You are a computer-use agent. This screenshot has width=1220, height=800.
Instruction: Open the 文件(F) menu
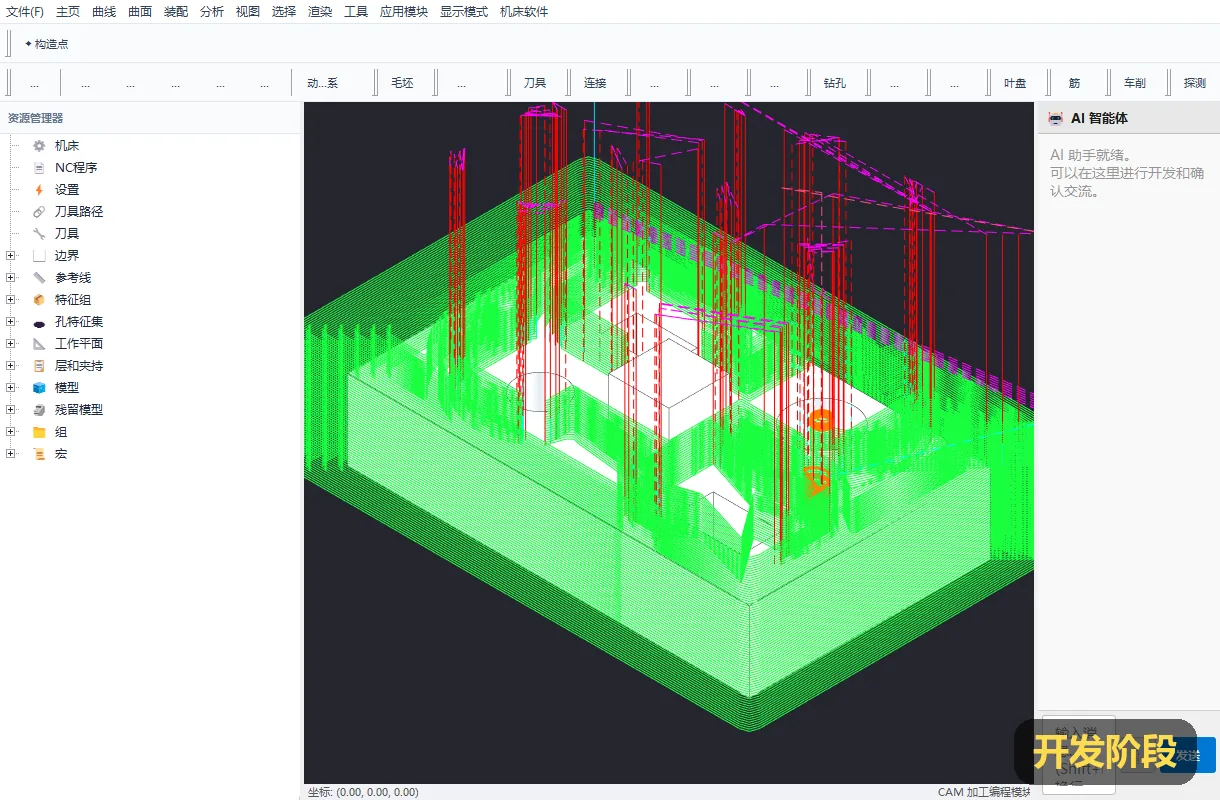25,12
